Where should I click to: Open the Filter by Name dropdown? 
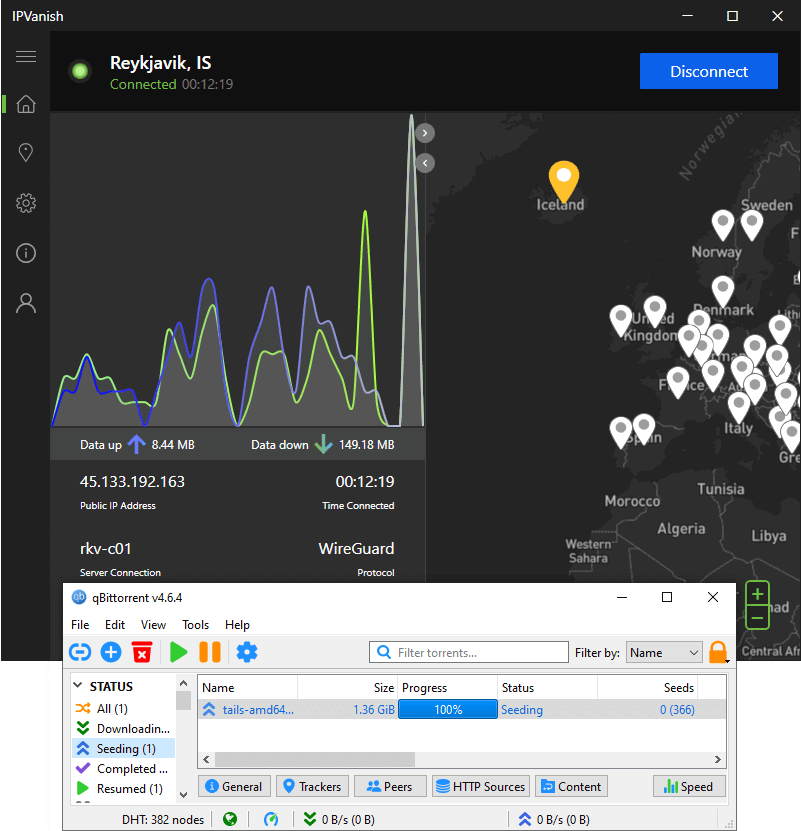pyautogui.click(x=664, y=651)
